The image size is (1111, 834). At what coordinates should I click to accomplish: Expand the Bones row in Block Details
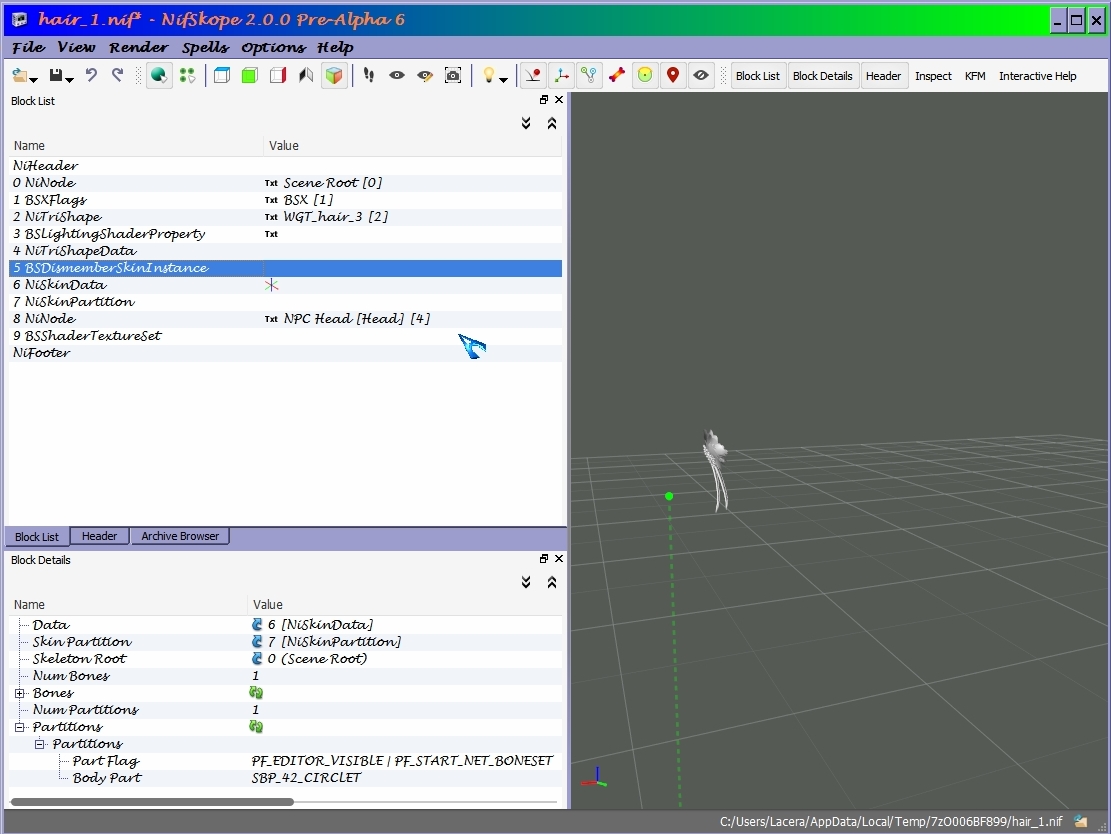pyautogui.click(x=20, y=693)
